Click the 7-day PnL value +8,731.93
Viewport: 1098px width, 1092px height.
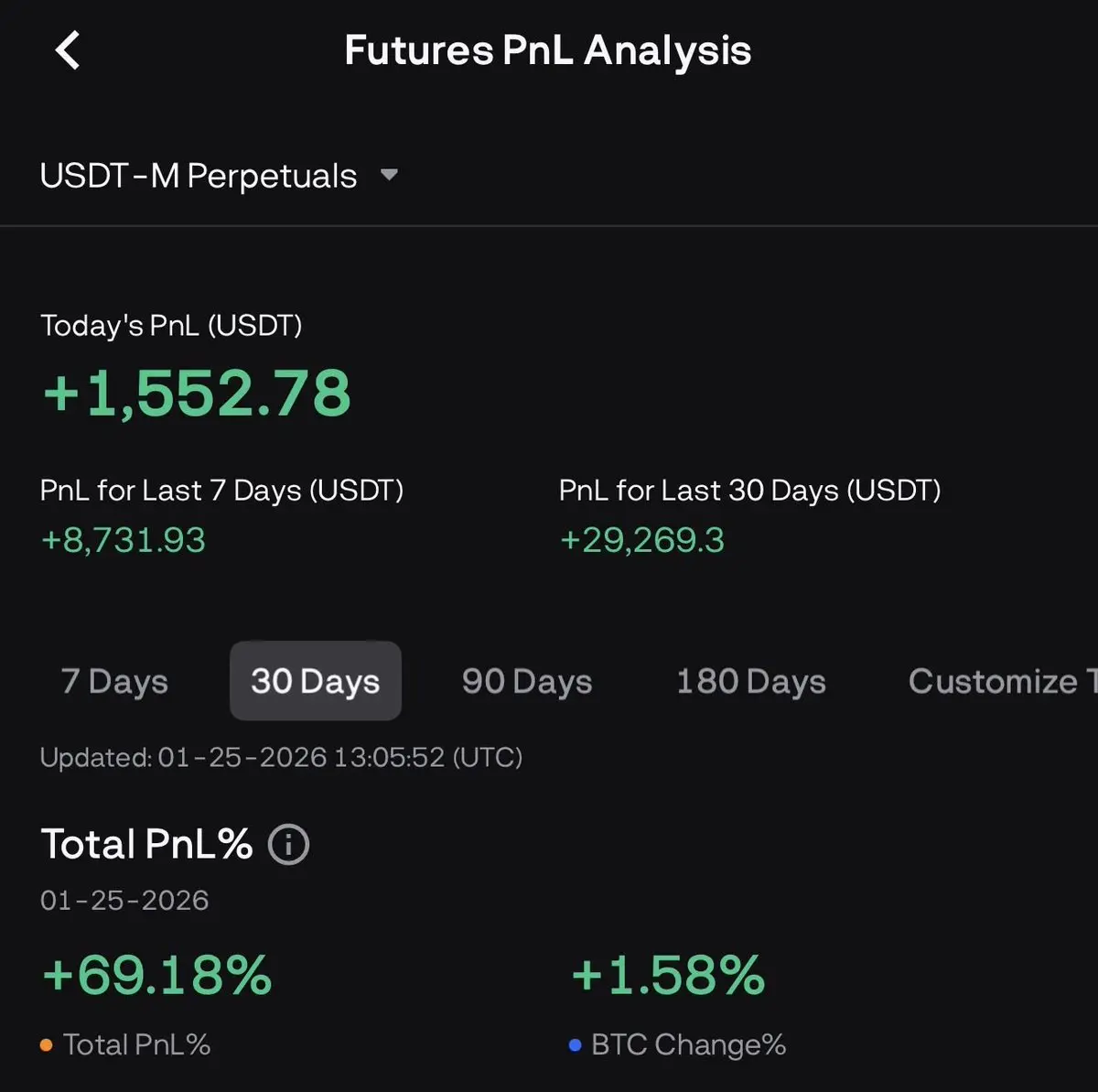click(x=124, y=540)
